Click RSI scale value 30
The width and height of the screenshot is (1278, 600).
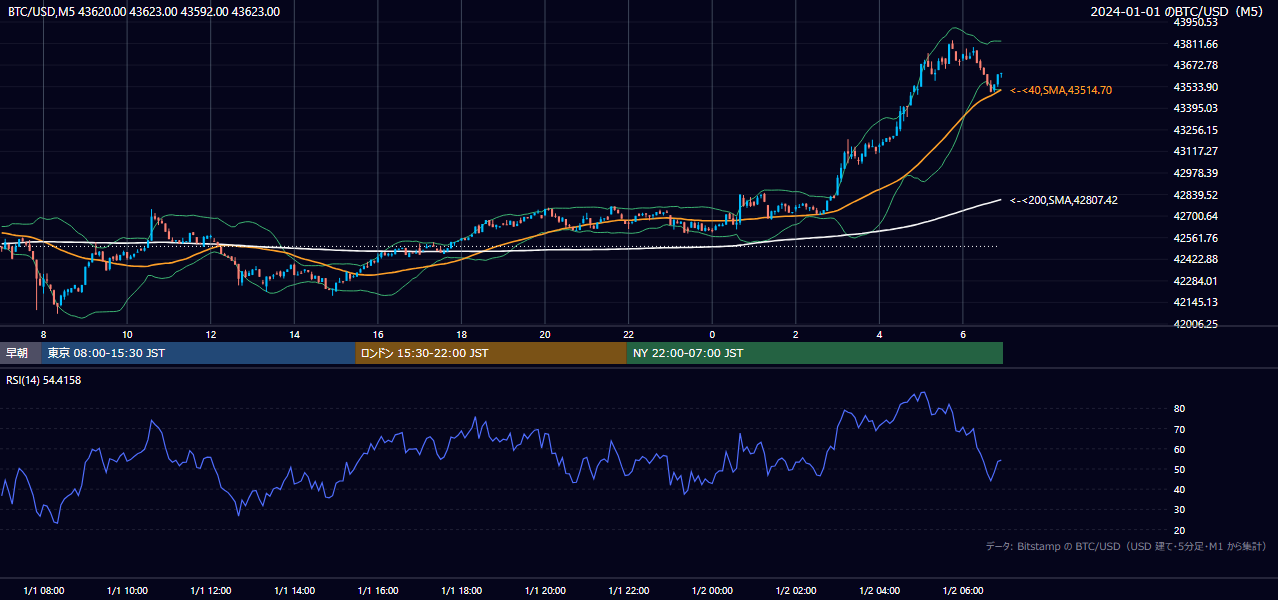click(1179, 510)
